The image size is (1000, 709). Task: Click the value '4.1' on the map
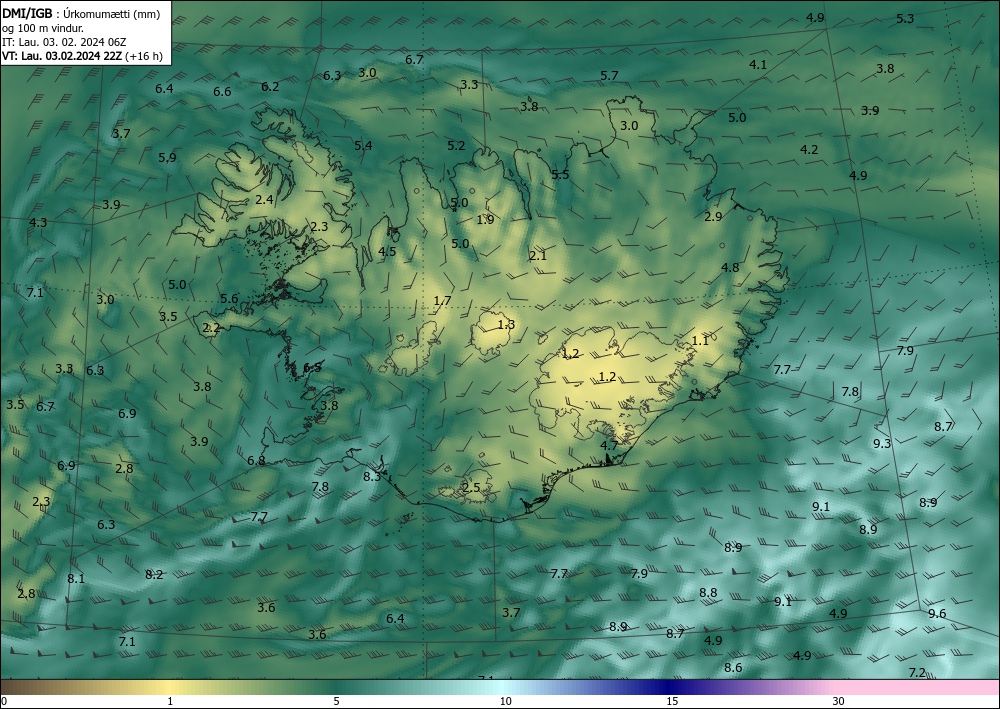tap(758, 64)
